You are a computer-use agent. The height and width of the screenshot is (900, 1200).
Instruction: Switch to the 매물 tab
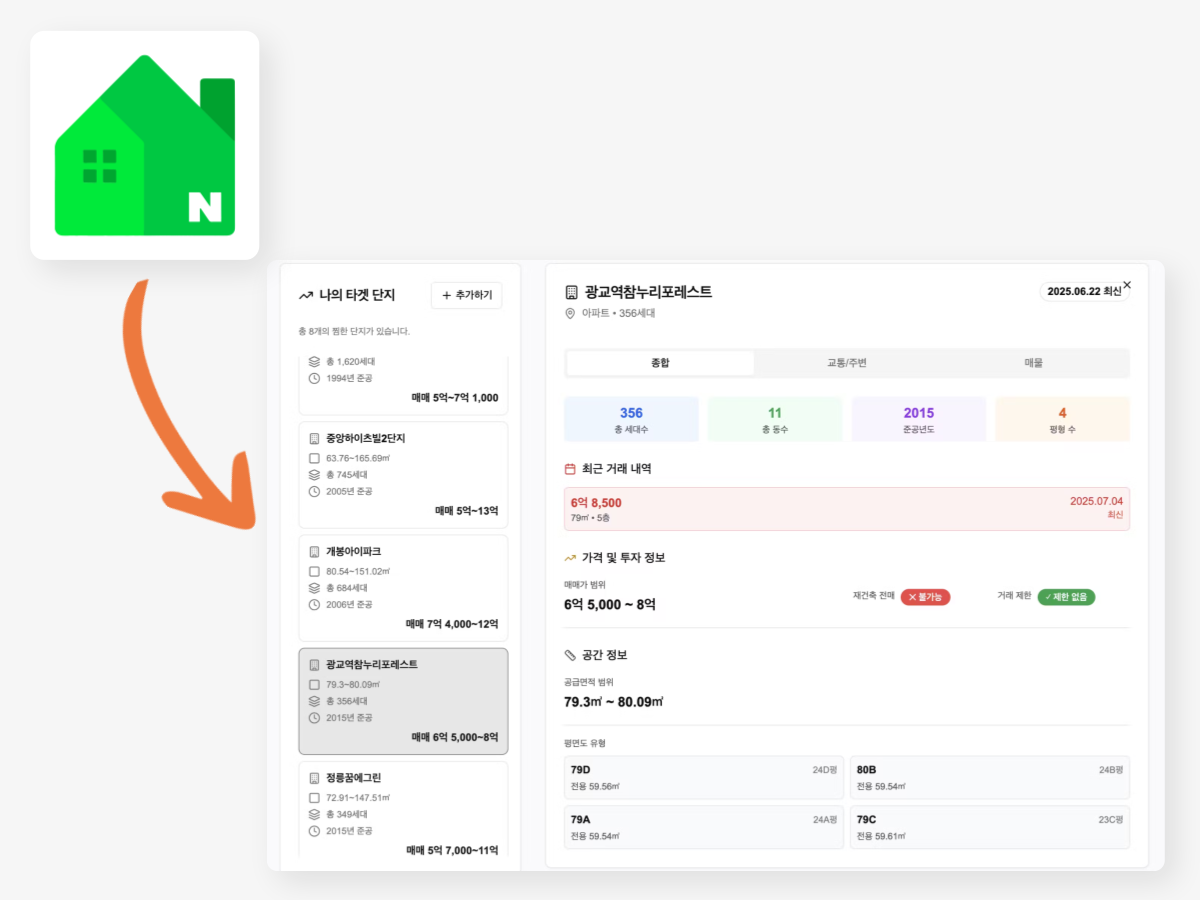1033,363
